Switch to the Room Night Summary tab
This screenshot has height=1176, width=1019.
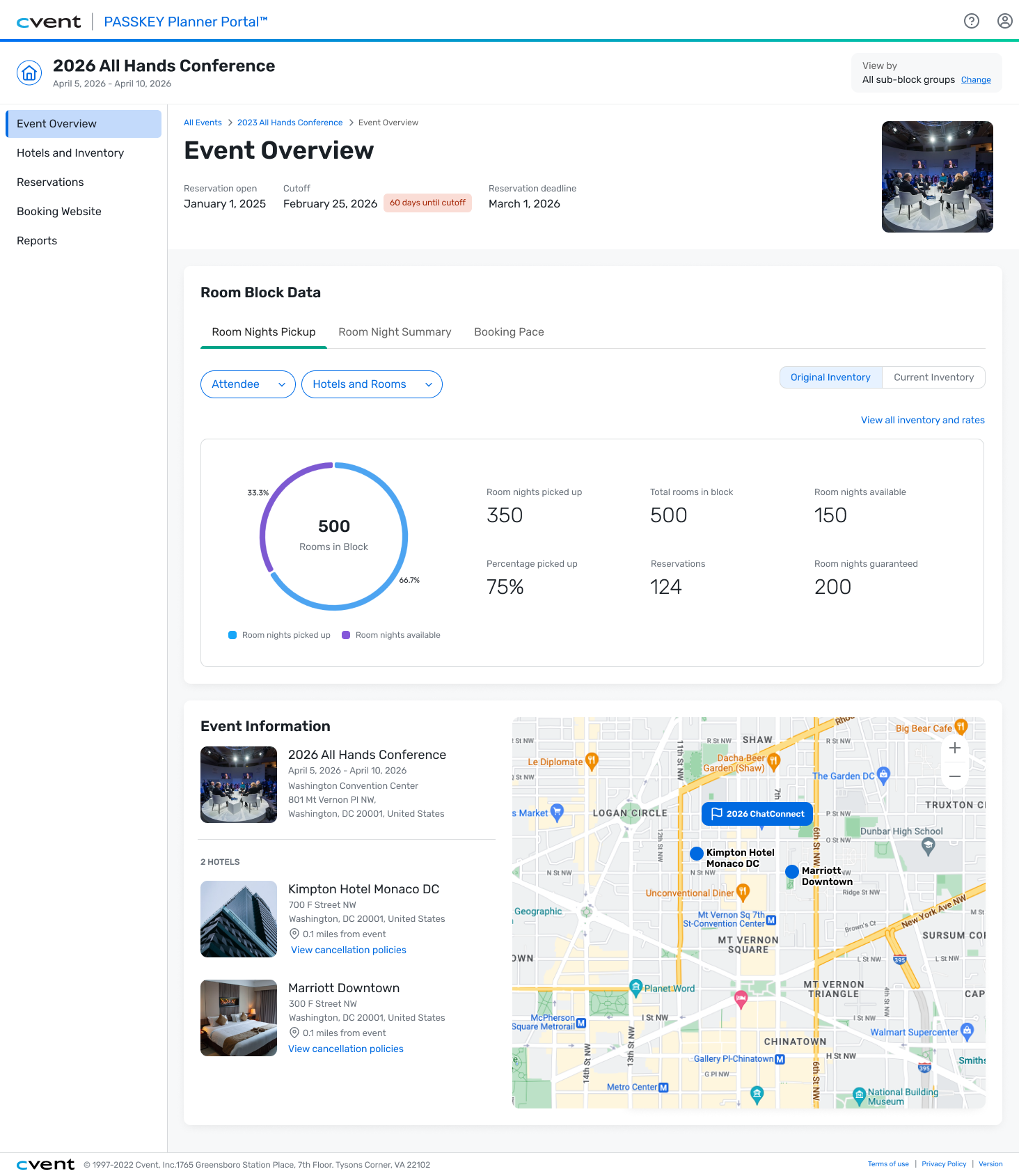point(395,332)
